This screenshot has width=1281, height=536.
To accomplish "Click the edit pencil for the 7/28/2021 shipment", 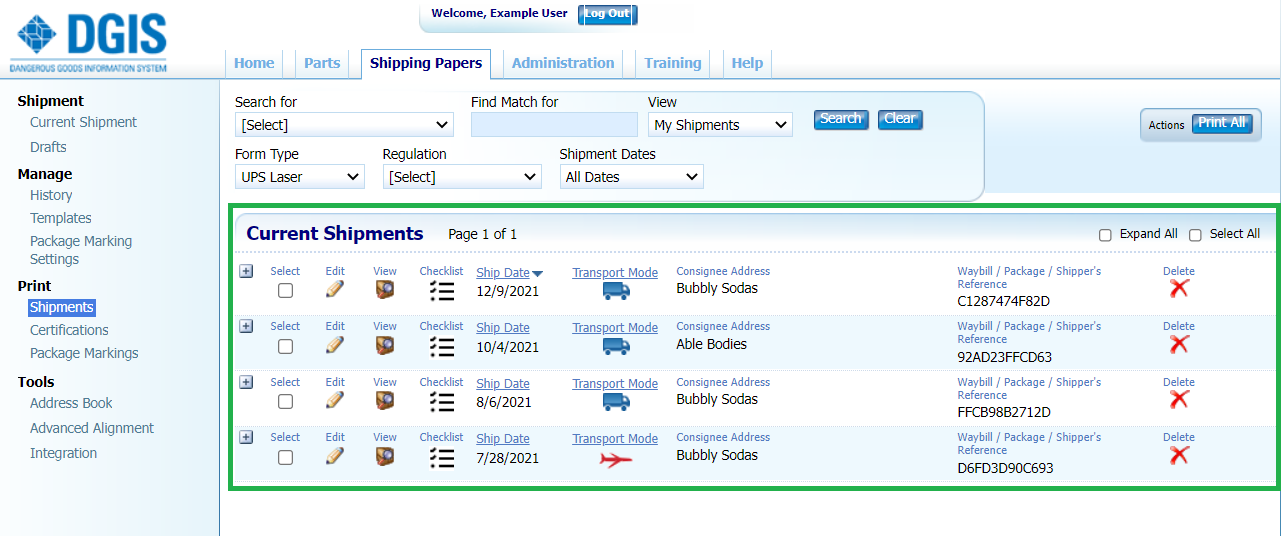I will click(x=335, y=457).
